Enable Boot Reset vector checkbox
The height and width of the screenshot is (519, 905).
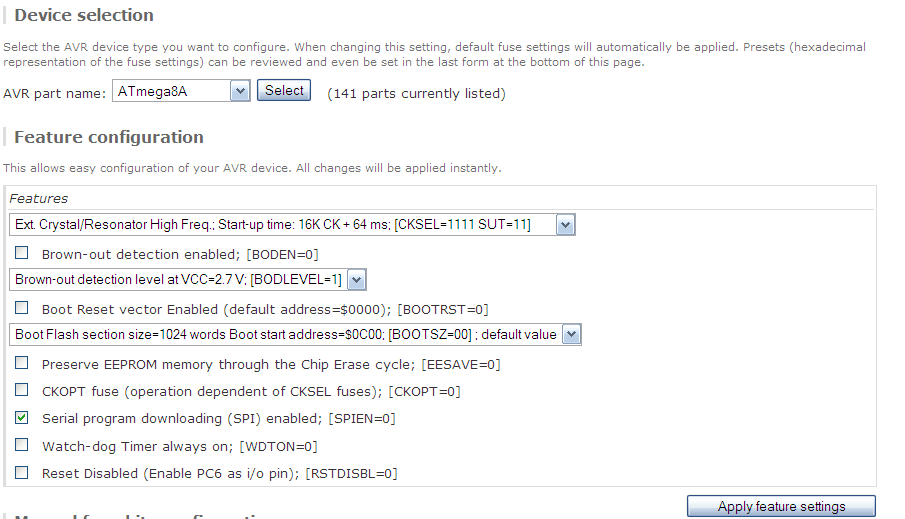click(21, 308)
